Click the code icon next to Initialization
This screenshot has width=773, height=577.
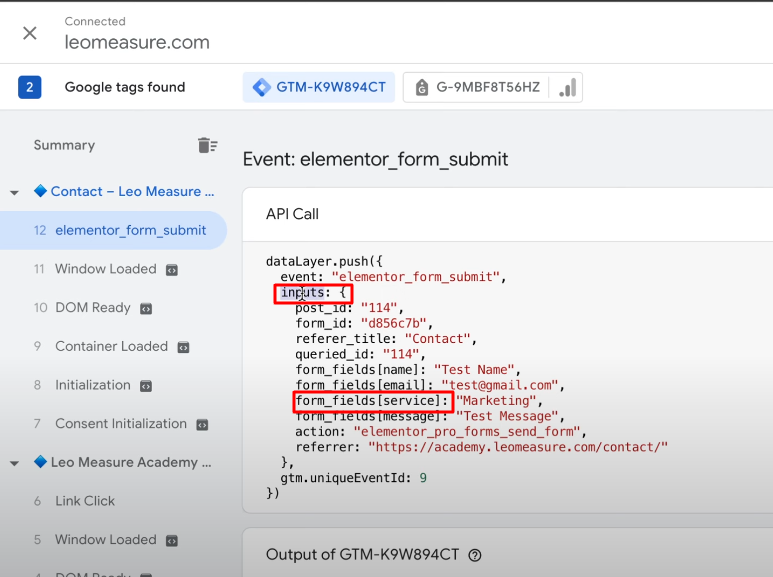click(x=146, y=386)
